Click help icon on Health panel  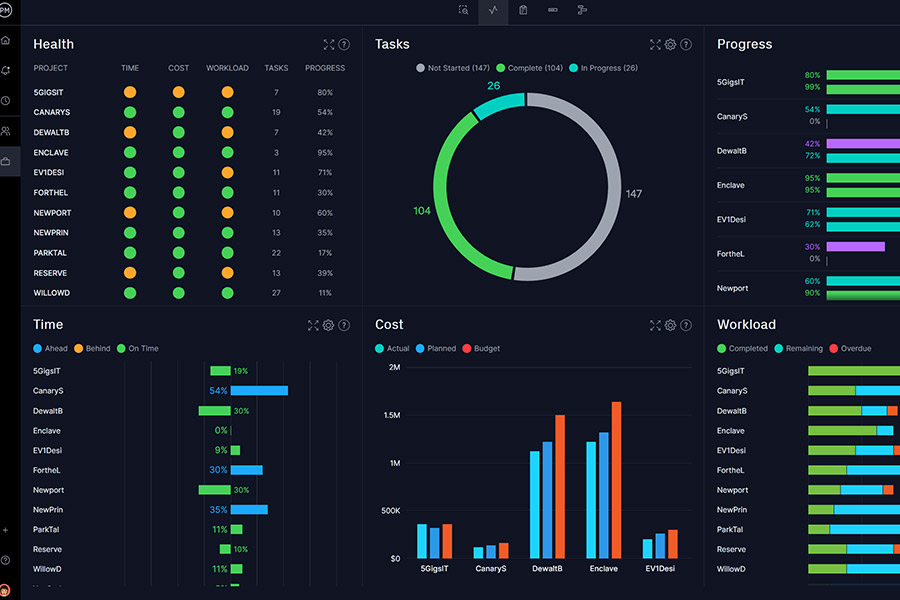coord(344,45)
